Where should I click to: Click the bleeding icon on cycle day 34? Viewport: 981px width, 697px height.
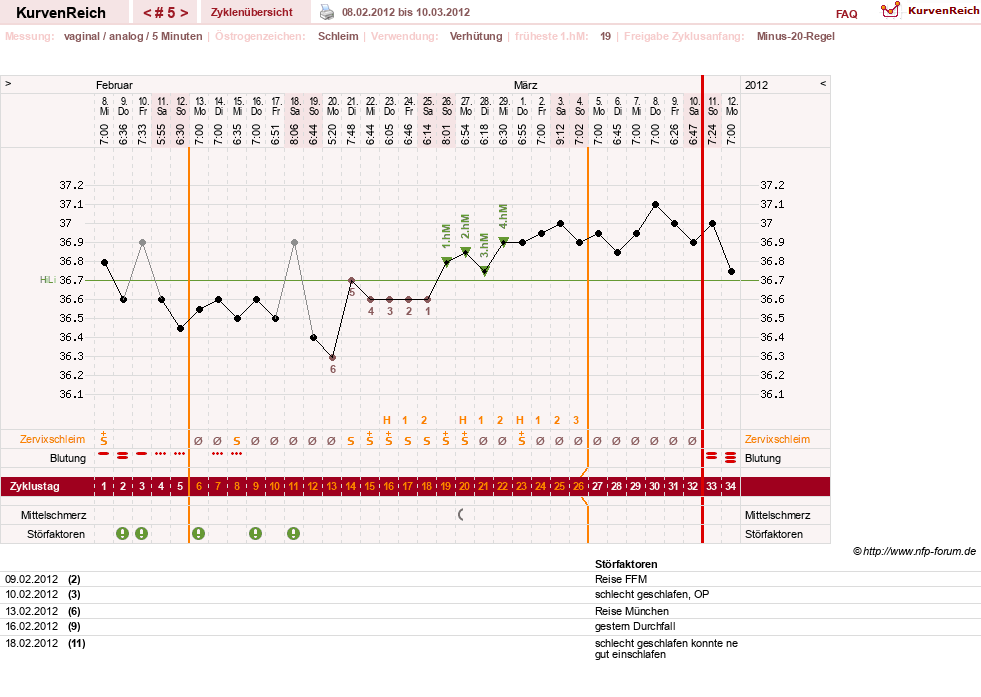(x=730, y=458)
